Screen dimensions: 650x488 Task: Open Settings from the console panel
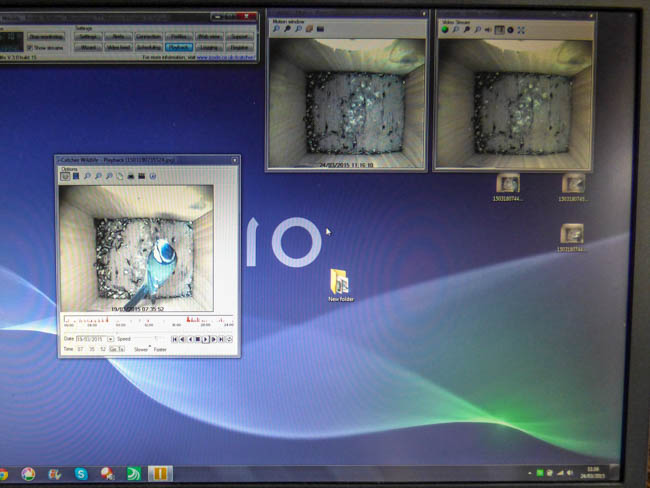(88, 36)
